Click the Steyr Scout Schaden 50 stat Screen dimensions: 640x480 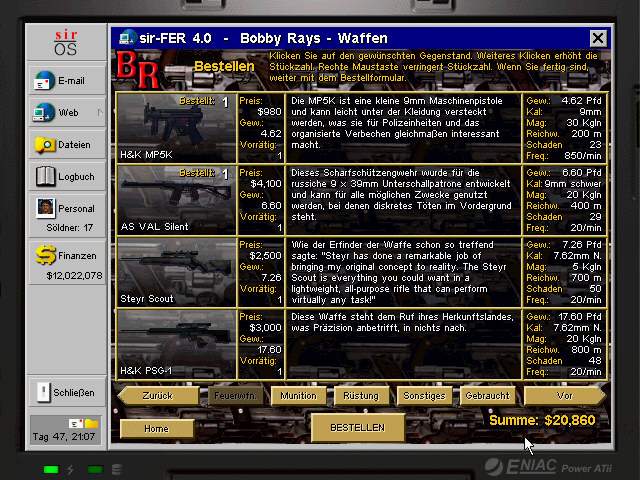[x=564, y=289]
